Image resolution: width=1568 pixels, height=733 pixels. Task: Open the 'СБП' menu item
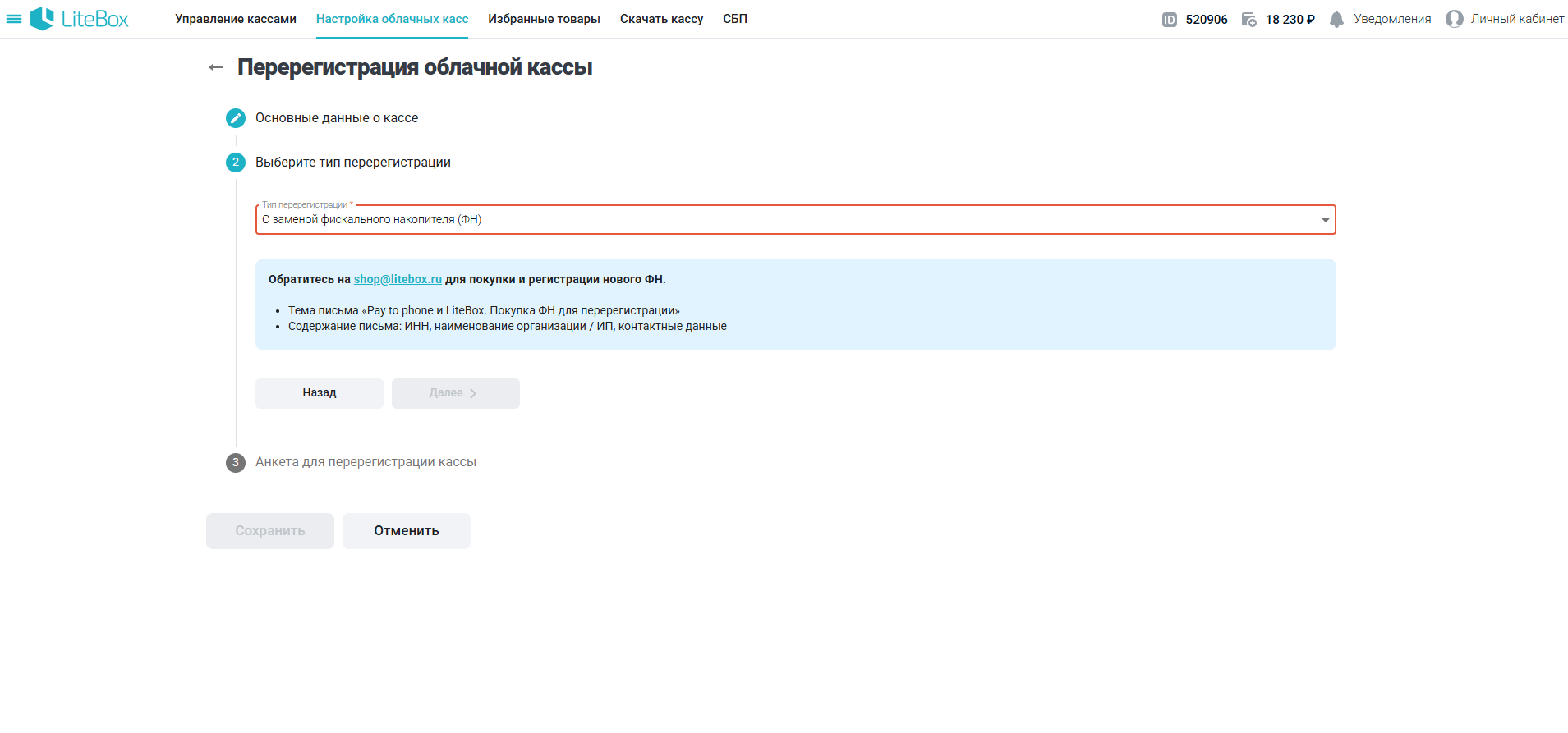coord(735,19)
